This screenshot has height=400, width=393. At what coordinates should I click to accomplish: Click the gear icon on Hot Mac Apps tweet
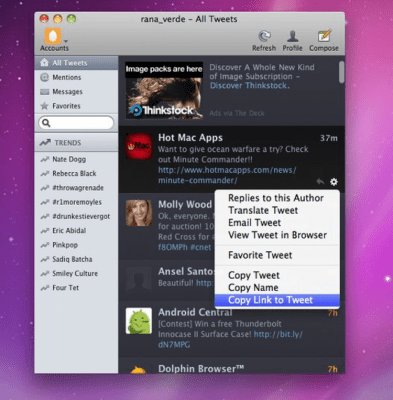(x=334, y=182)
